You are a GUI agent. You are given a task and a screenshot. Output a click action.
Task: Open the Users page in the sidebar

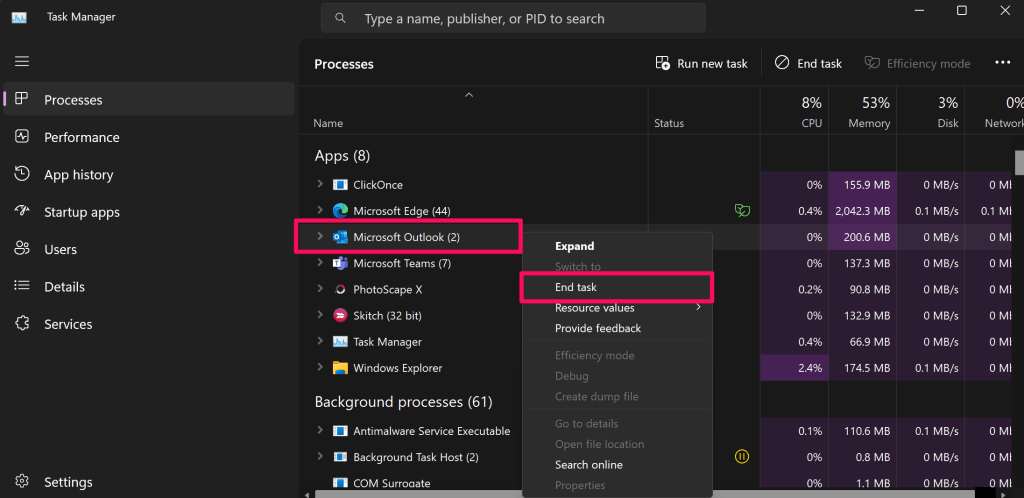[x=60, y=249]
